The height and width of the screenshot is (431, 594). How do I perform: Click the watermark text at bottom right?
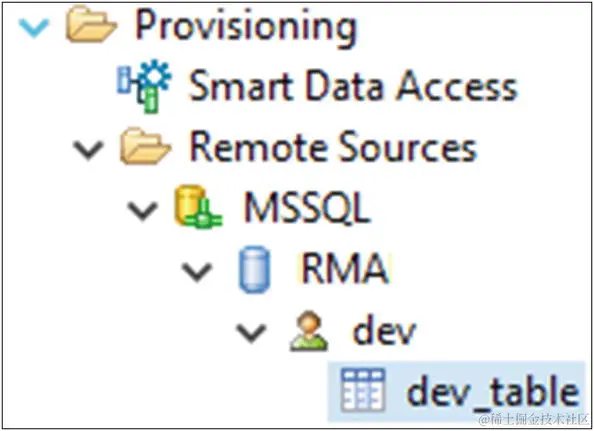tap(535, 420)
